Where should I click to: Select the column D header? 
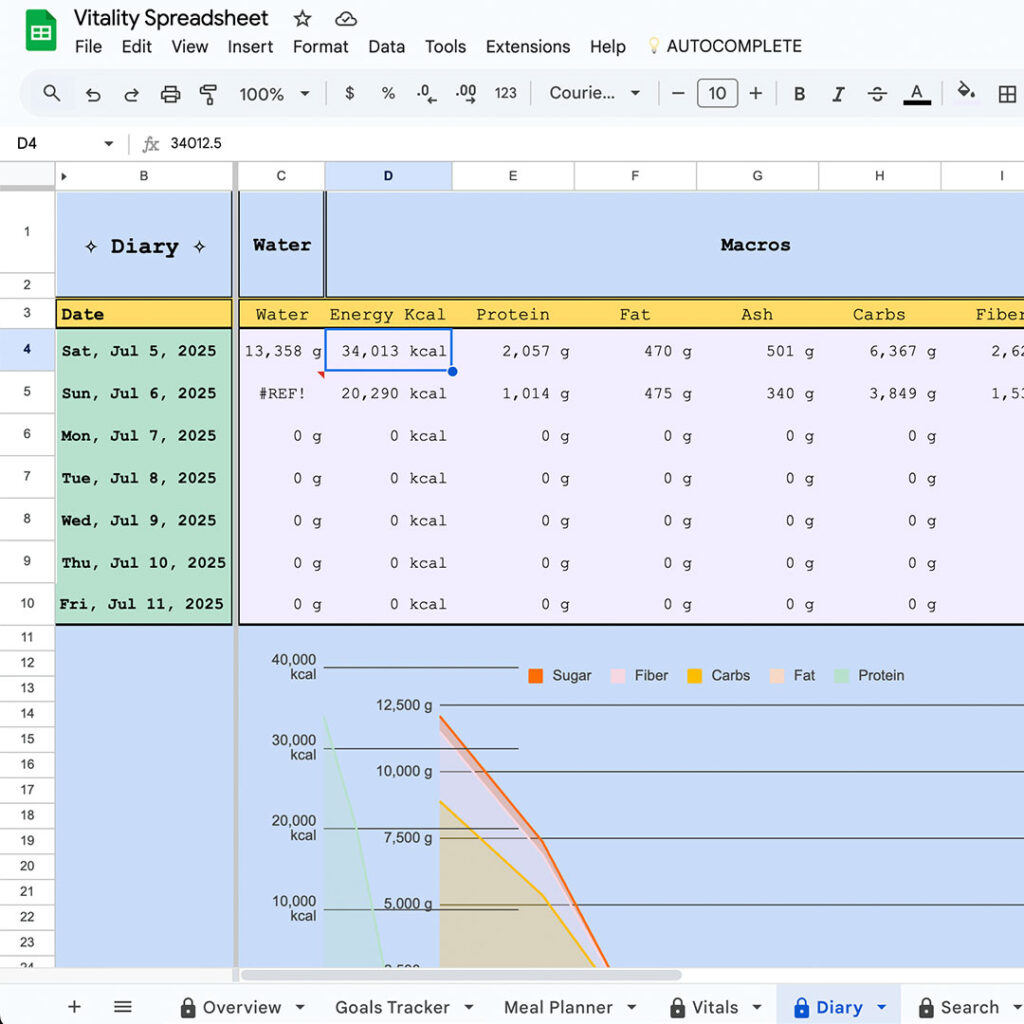(388, 176)
